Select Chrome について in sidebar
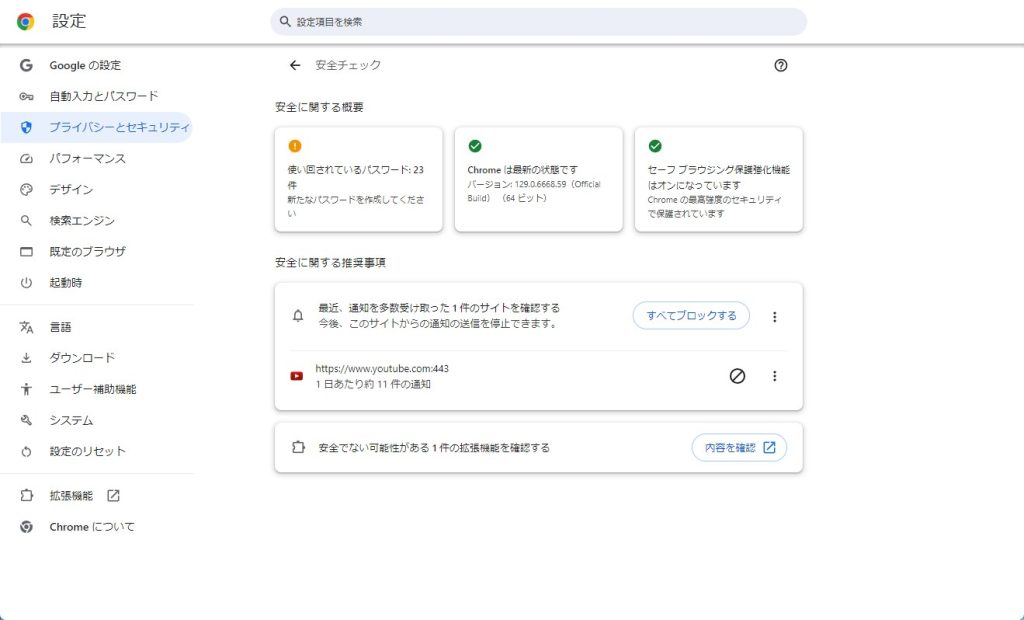 (91, 526)
